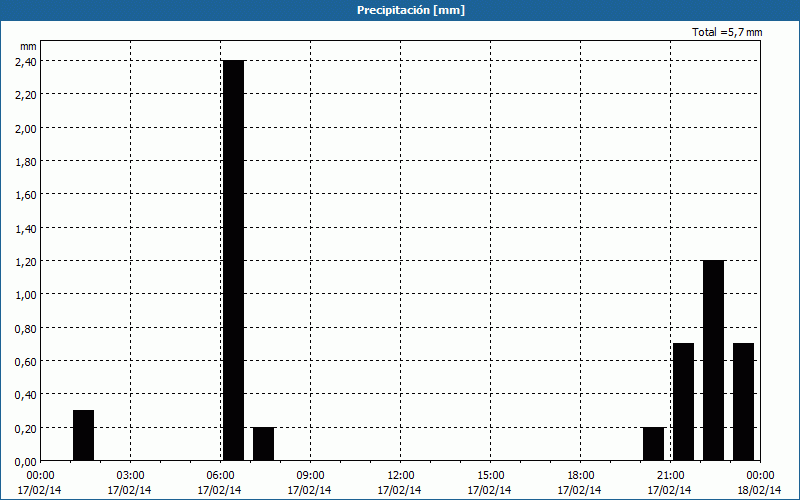
Task: Select the 2,00 y-axis value
Action: click(26, 128)
